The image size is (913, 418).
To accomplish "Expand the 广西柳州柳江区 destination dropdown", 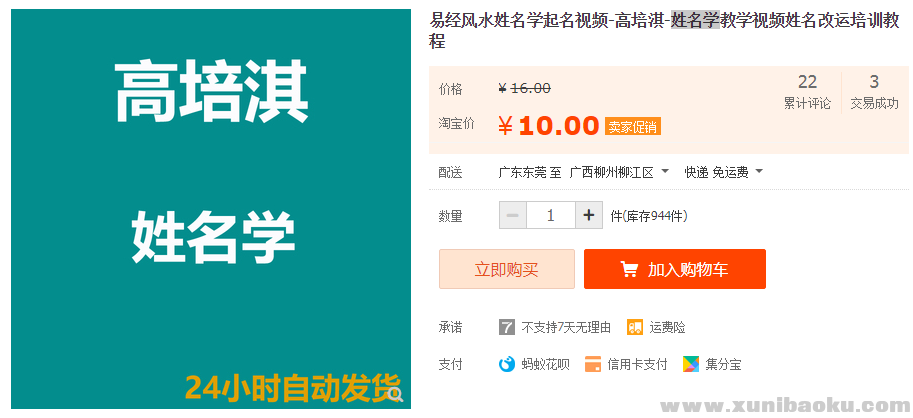I will click(x=618, y=172).
